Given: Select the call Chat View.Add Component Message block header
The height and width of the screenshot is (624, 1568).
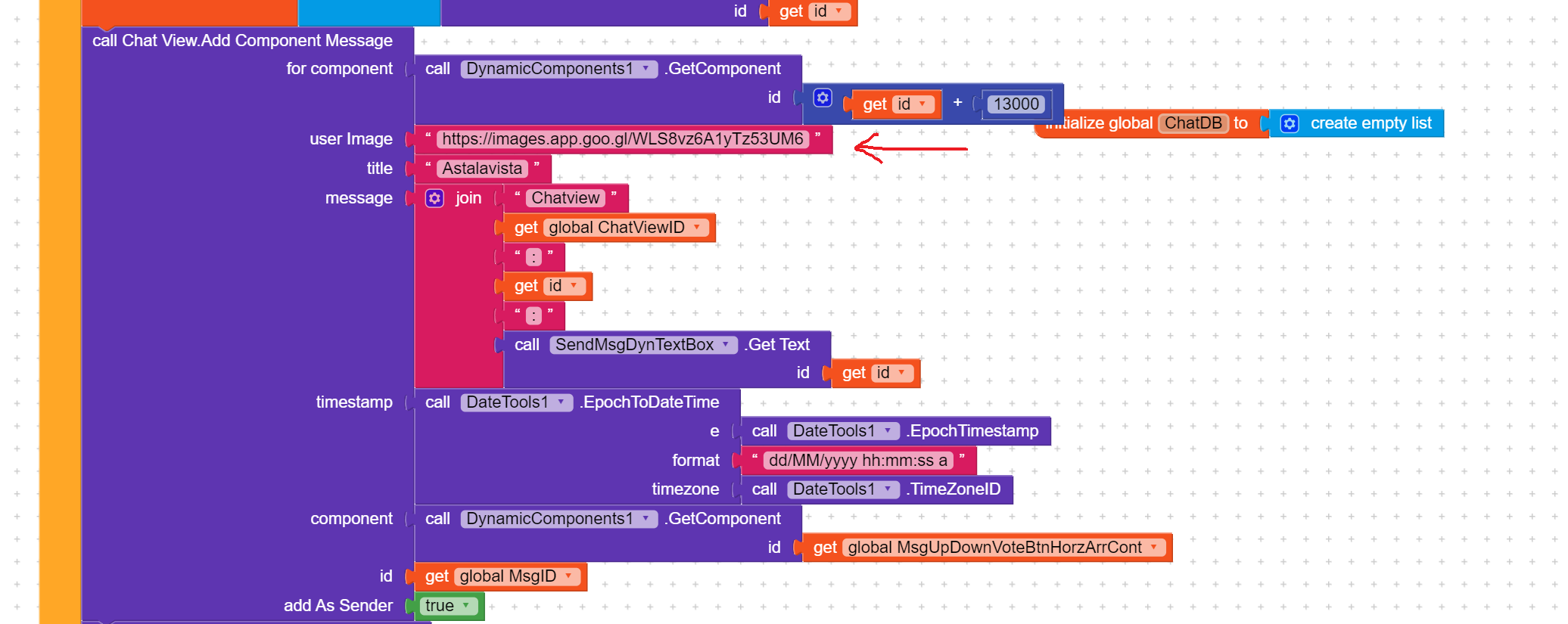Looking at the screenshot, I should 242,41.
